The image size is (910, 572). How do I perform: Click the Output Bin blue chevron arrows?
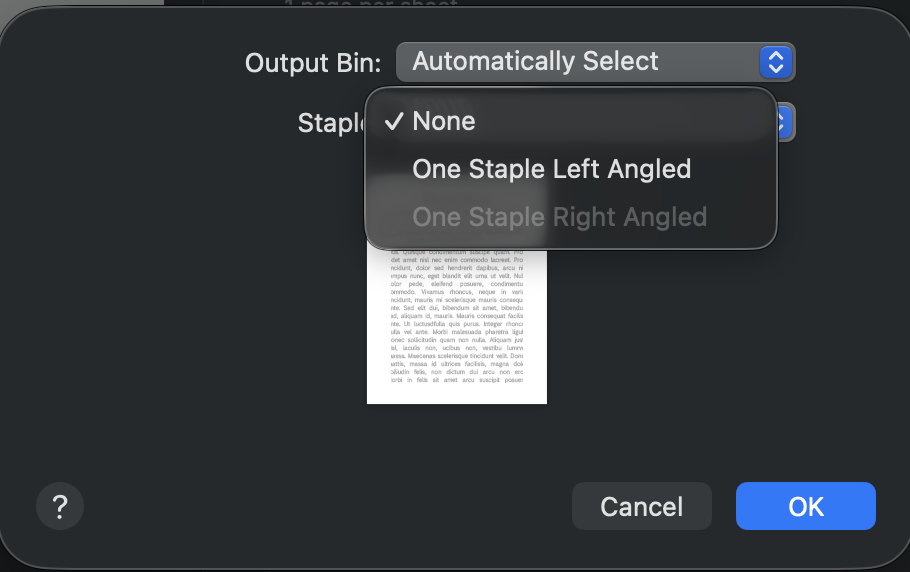click(x=776, y=62)
